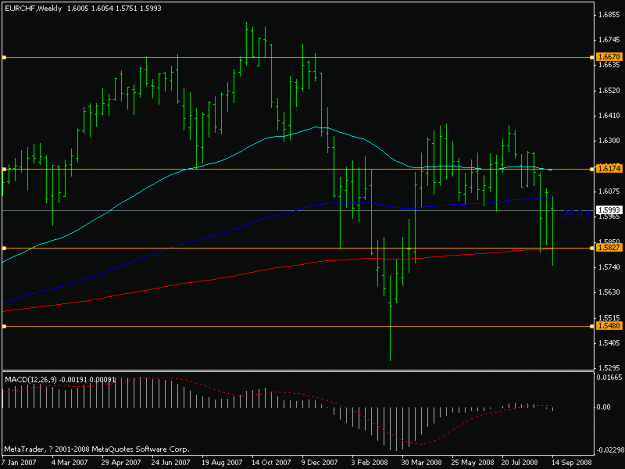Click the 1.6745 price scale value
Viewport: 625px width, 469px height.
[x=609, y=39]
